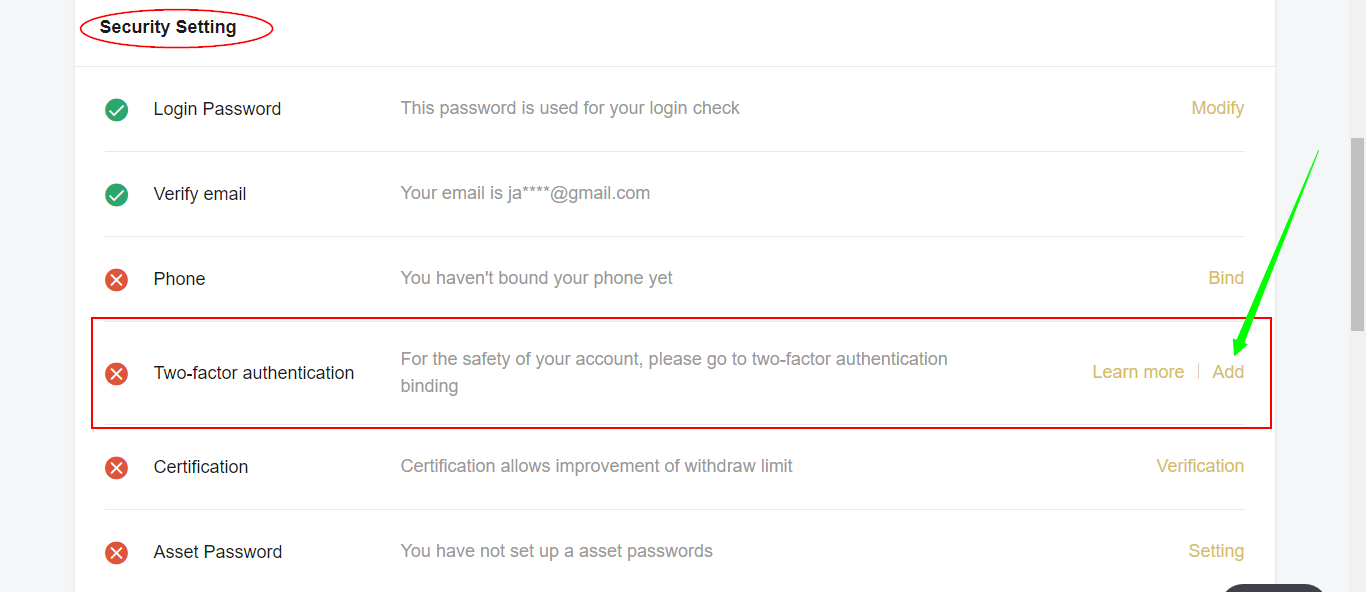The height and width of the screenshot is (592, 1366).
Task: Click the dark floating button at bottom right
Action: (x=1273, y=588)
